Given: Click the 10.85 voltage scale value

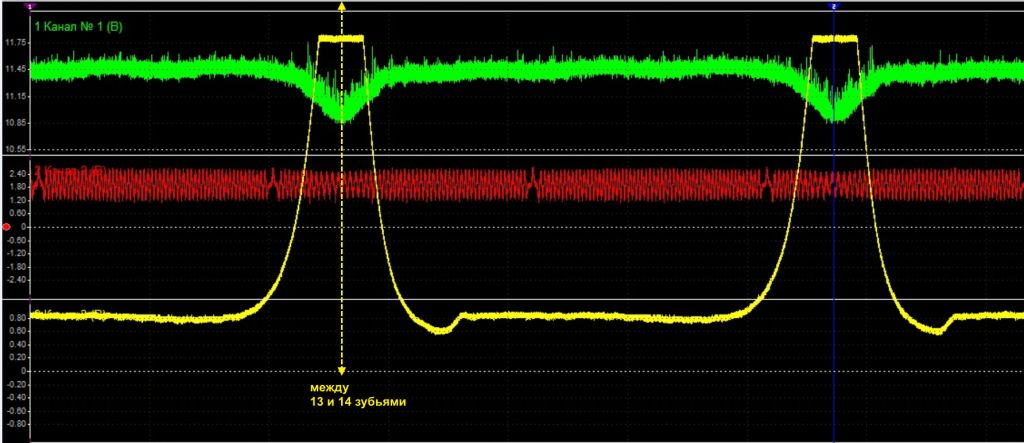Looking at the screenshot, I should [x=18, y=123].
